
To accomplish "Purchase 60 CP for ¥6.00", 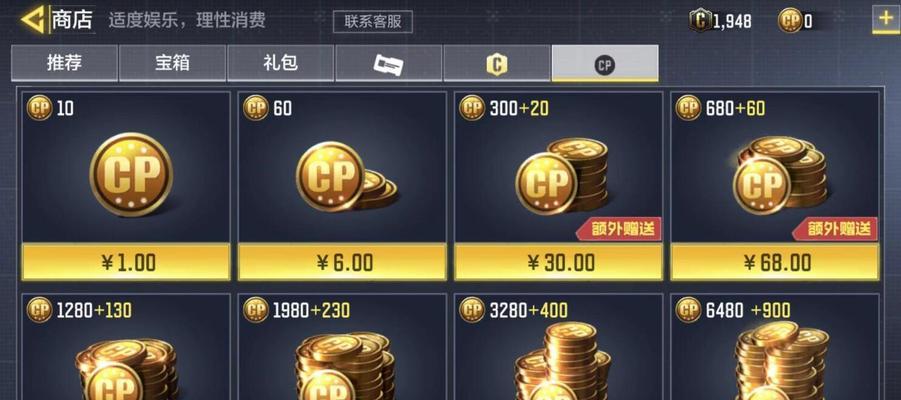I will click(x=342, y=263).
